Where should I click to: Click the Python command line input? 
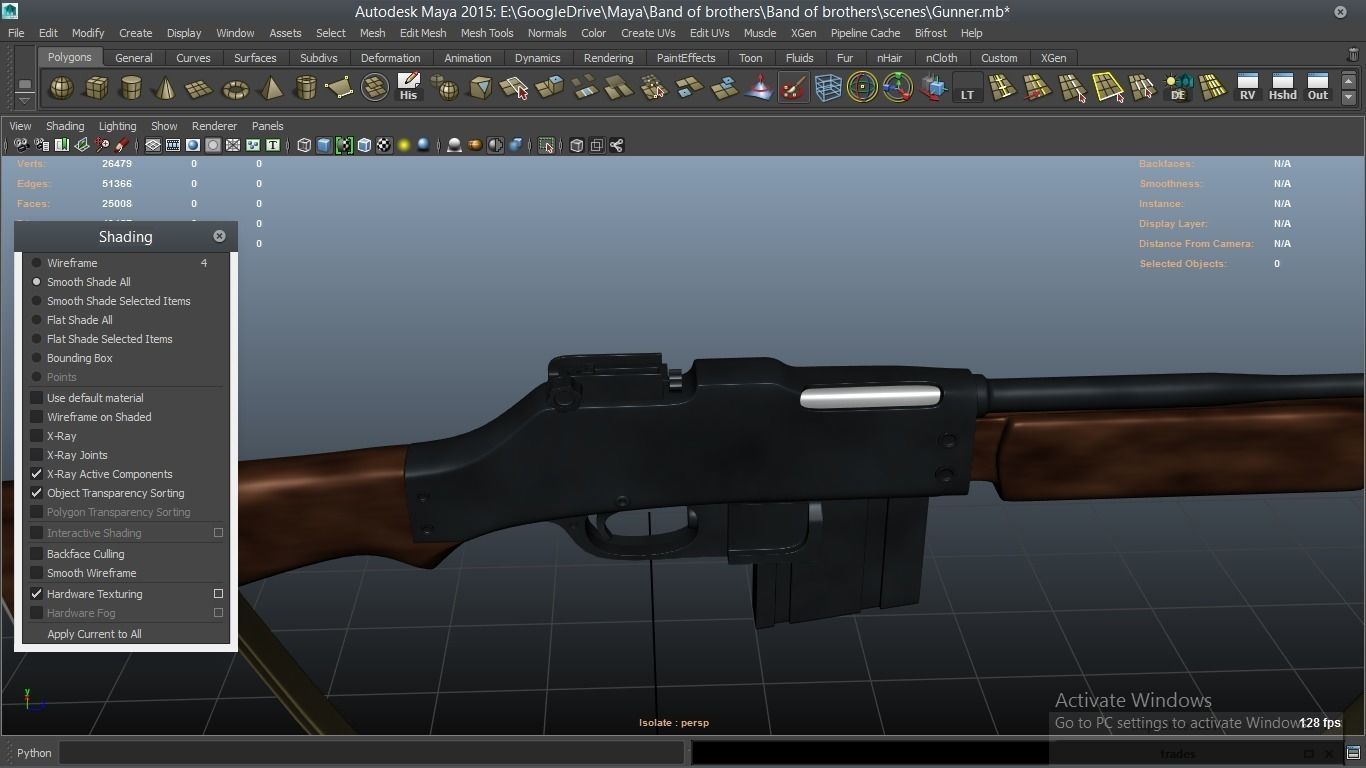pyautogui.click(x=372, y=753)
